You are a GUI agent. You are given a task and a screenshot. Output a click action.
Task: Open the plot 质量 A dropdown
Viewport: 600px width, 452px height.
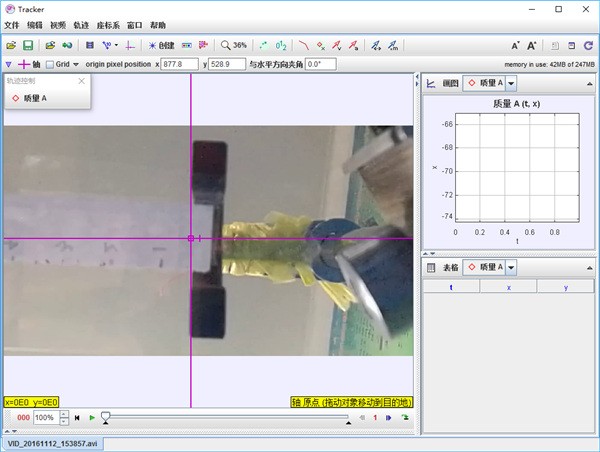[x=512, y=84]
